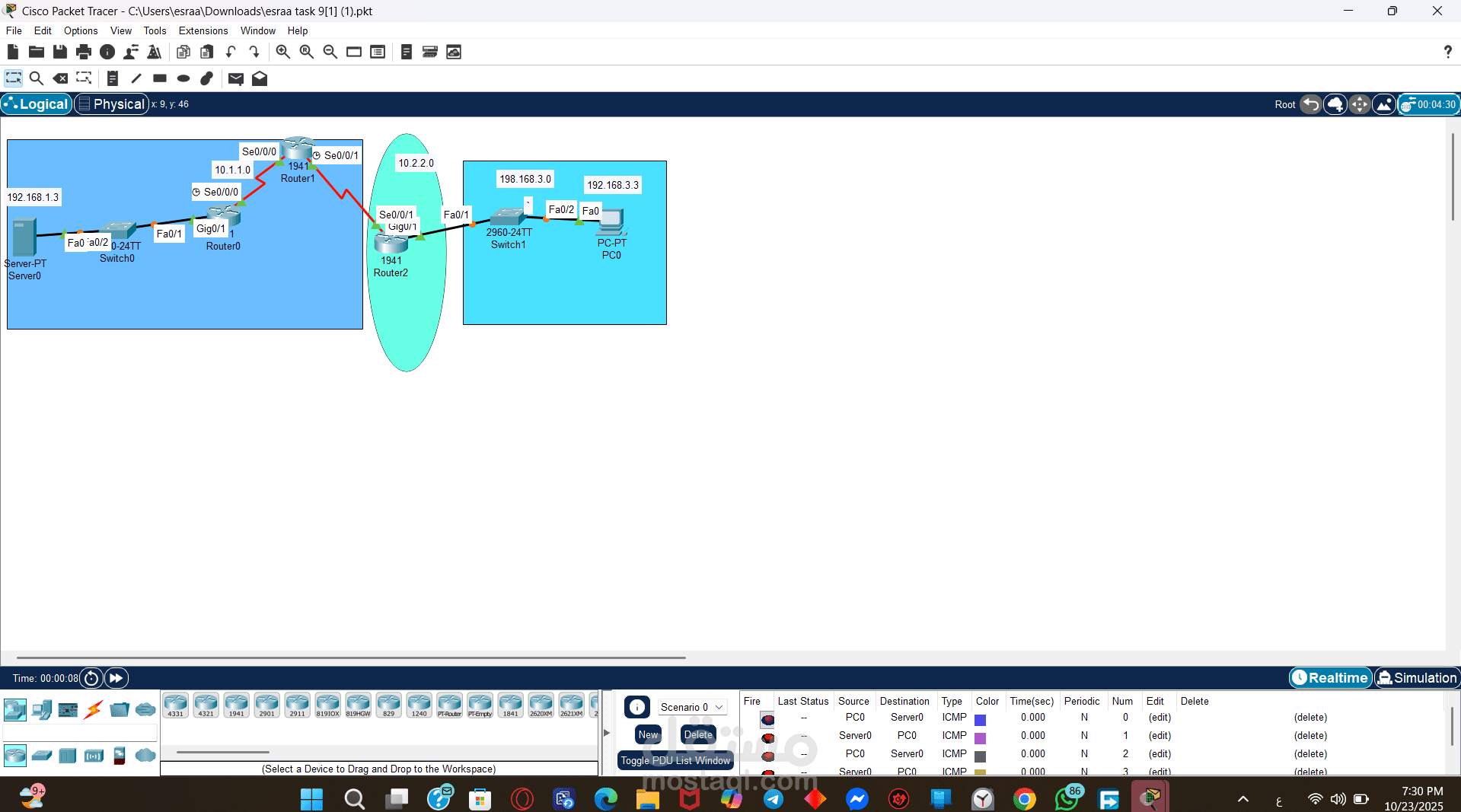Switch to Realtime mode

[x=1330, y=677]
